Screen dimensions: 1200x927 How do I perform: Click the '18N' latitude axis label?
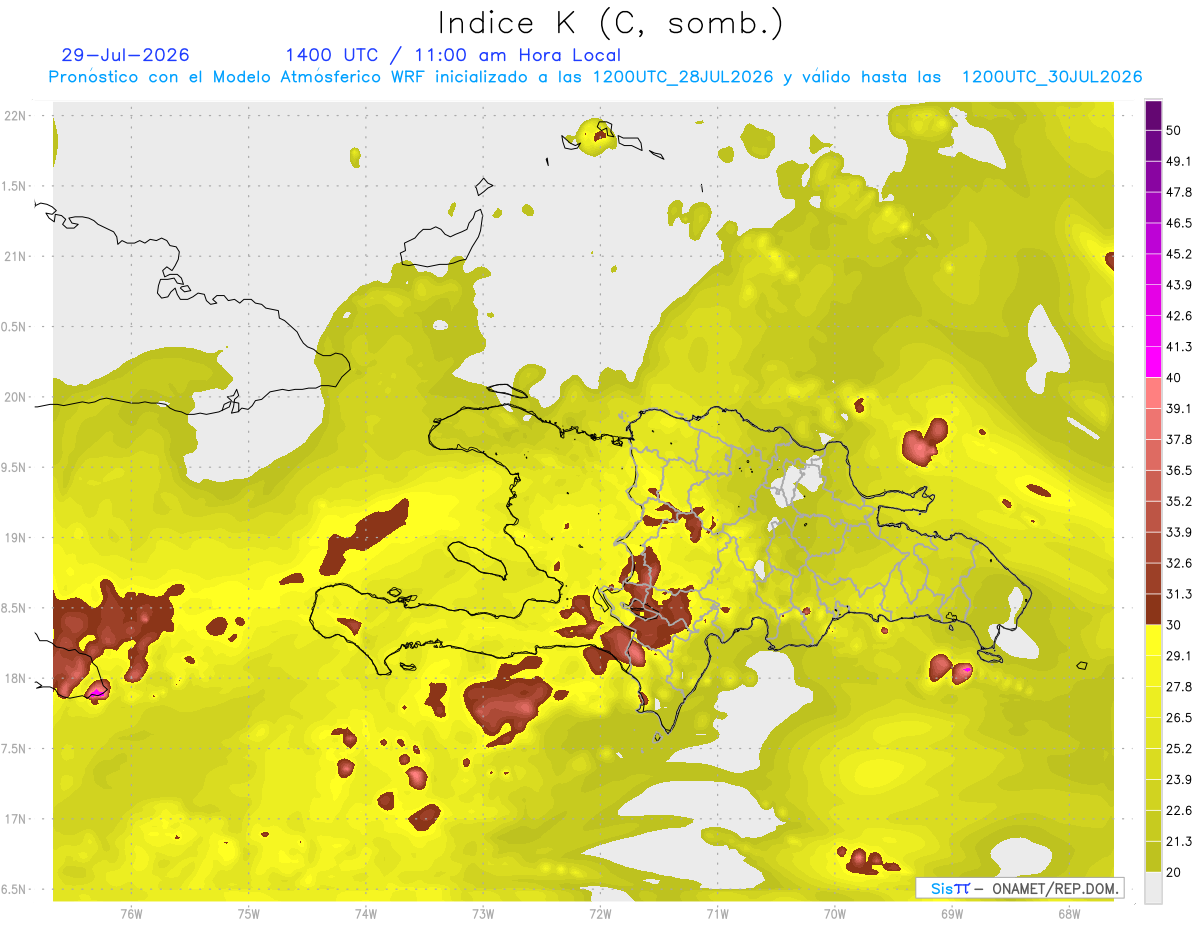click(17, 679)
